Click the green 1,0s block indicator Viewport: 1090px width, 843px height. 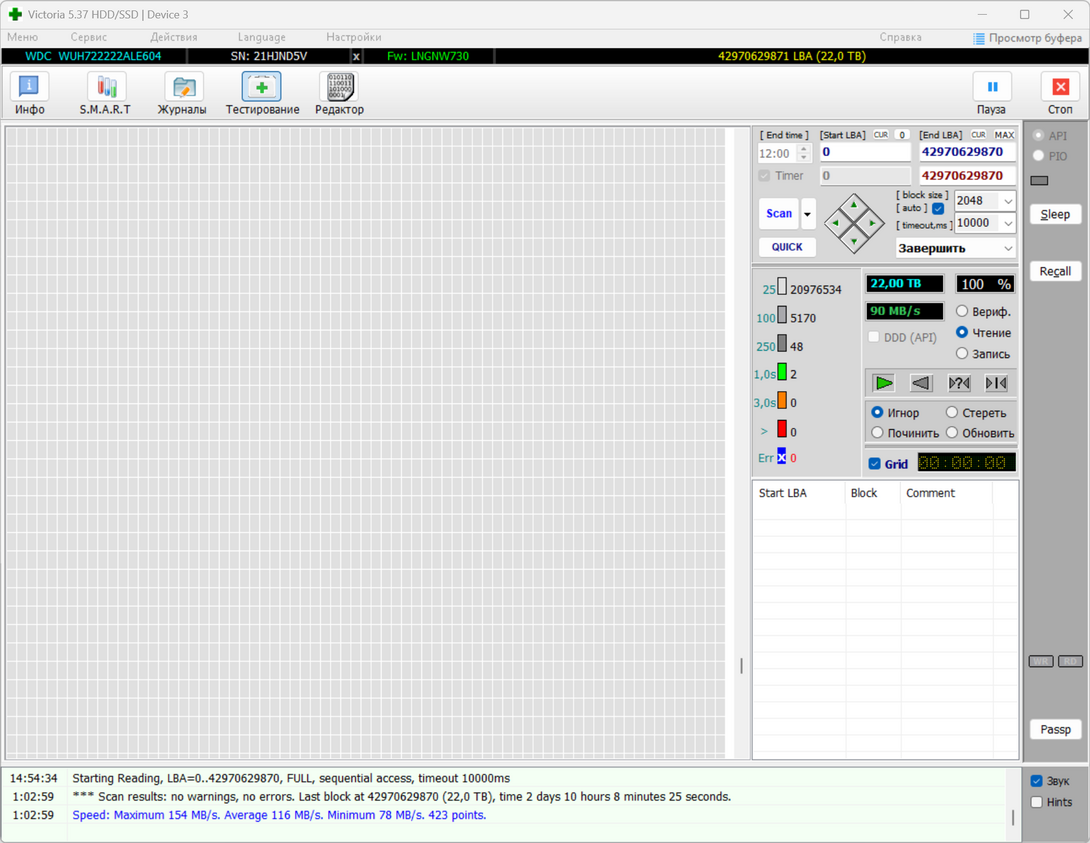coord(782,372)
